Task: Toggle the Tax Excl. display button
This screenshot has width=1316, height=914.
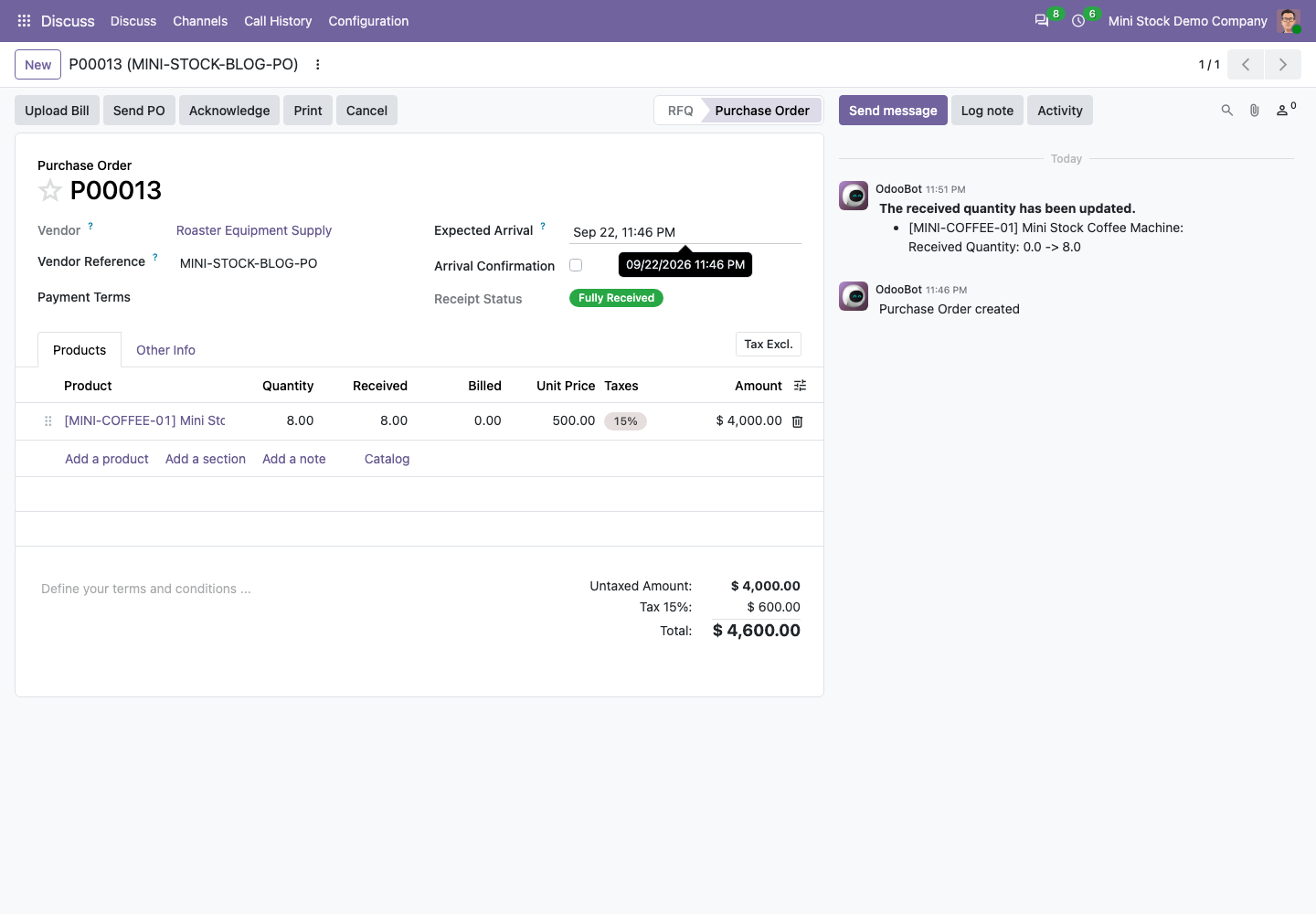Action: pyautogui.click(x=769, y=345)
